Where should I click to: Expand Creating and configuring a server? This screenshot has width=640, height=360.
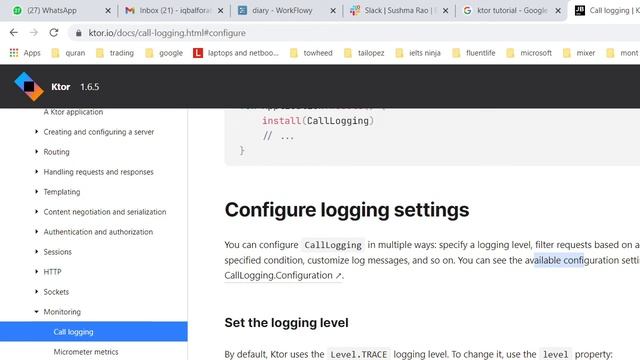pyautogui.click(x=36, y=131)
